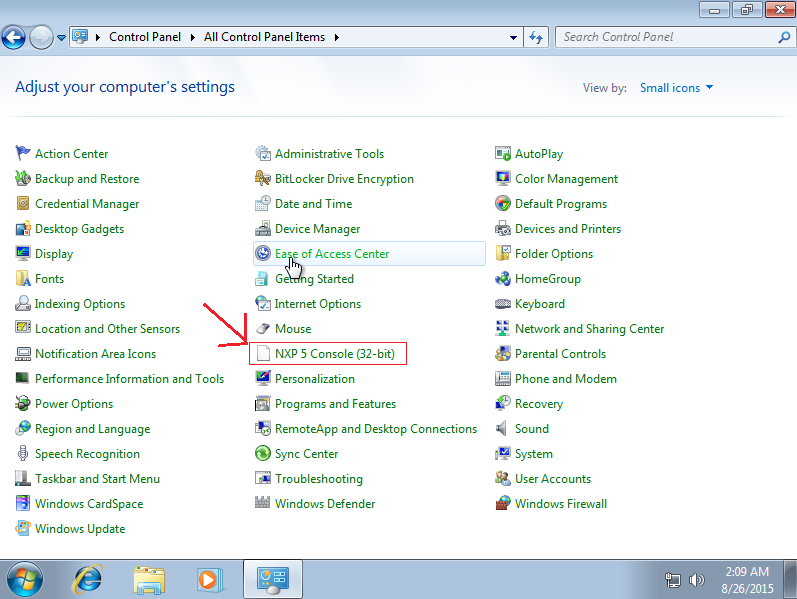The image size is (797, 599).
Task: Open the Desktop Gadgets icon
Action: (23, 228)
